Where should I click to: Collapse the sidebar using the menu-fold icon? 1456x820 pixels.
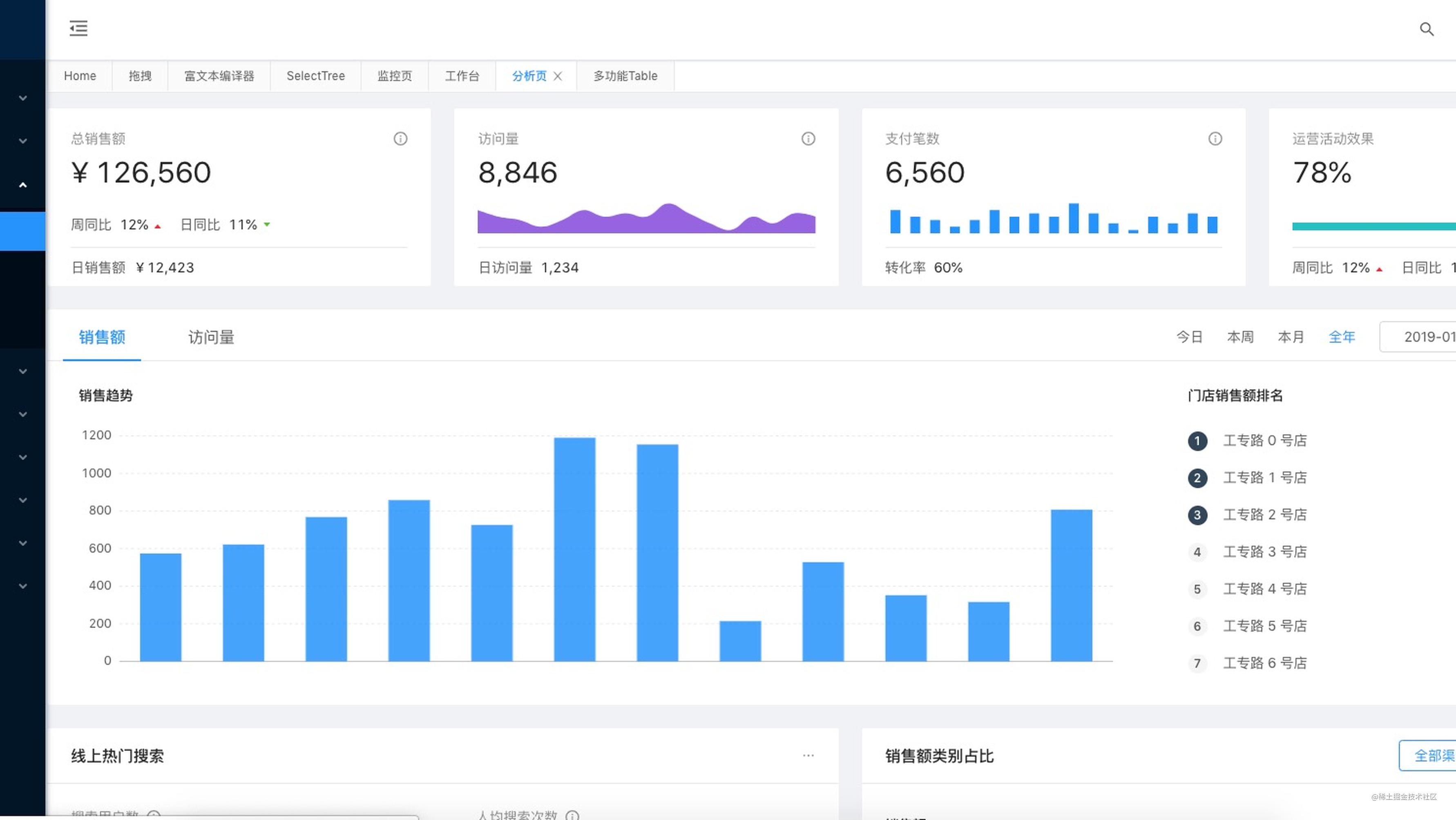pyautogui.click(x=78, y=28)
